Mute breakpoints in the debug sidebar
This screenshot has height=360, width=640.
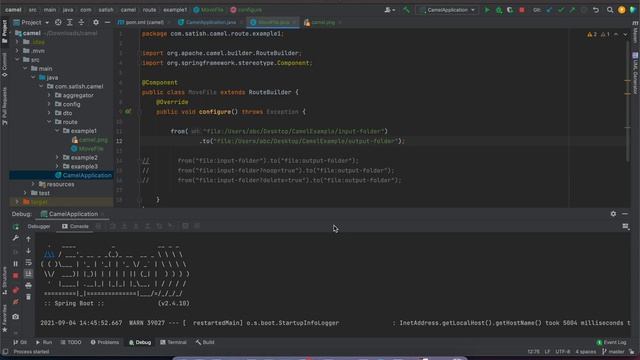pos(16,302)
